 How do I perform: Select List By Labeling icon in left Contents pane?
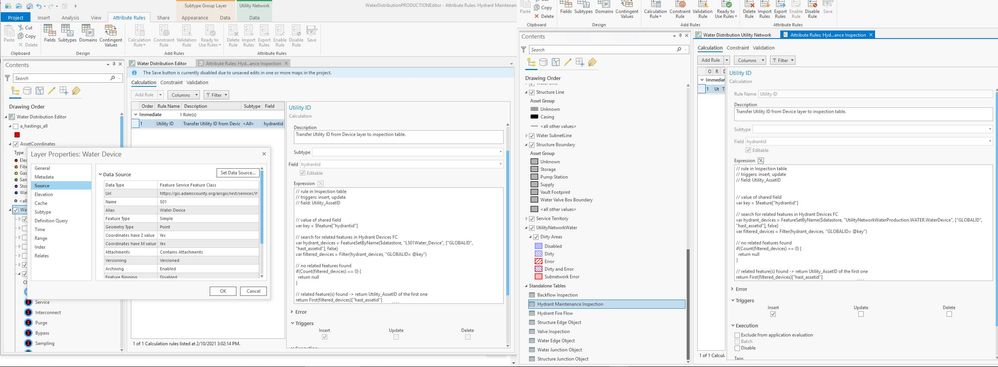pos(76,91)
